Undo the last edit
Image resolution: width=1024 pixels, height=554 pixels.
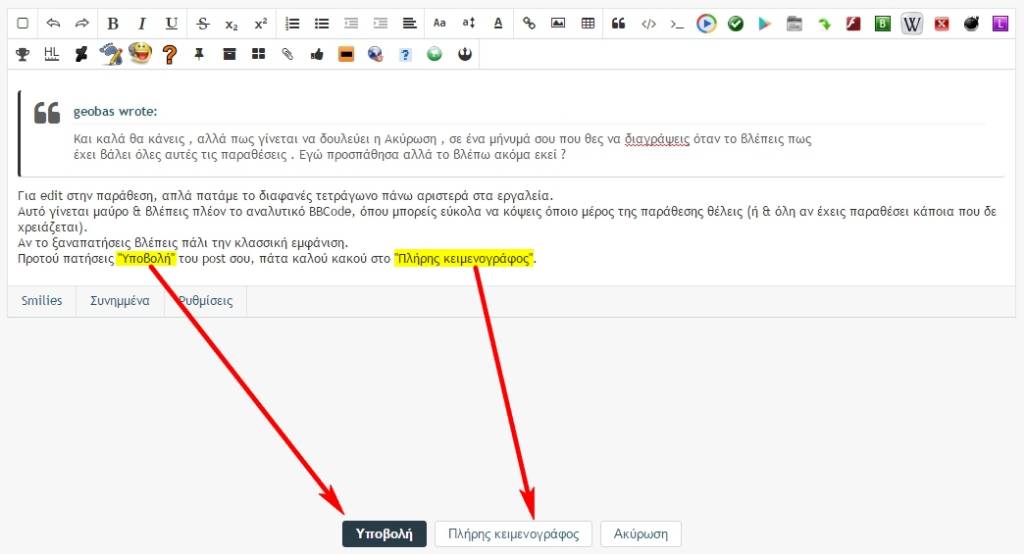coord(53,24)
